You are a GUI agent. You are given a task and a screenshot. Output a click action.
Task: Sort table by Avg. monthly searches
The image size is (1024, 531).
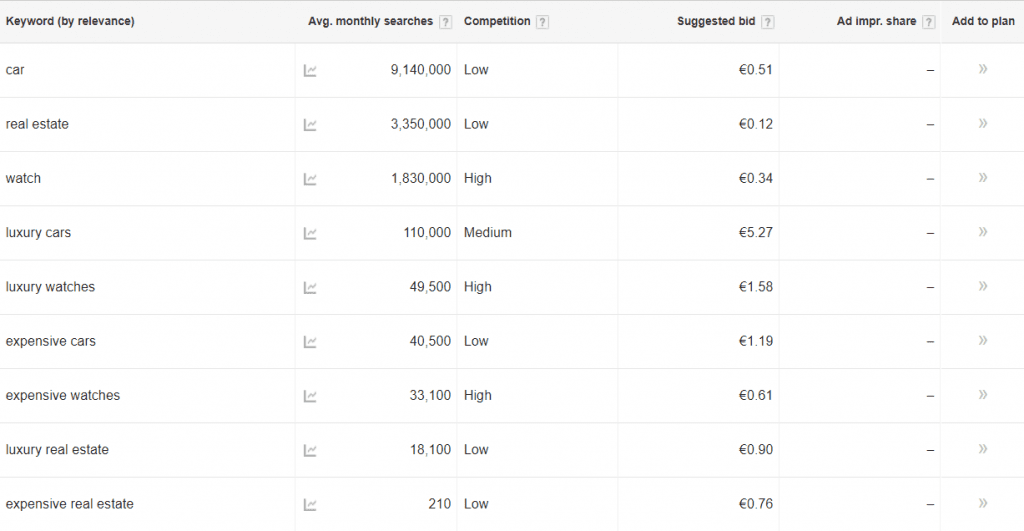(x=370, y=21)
